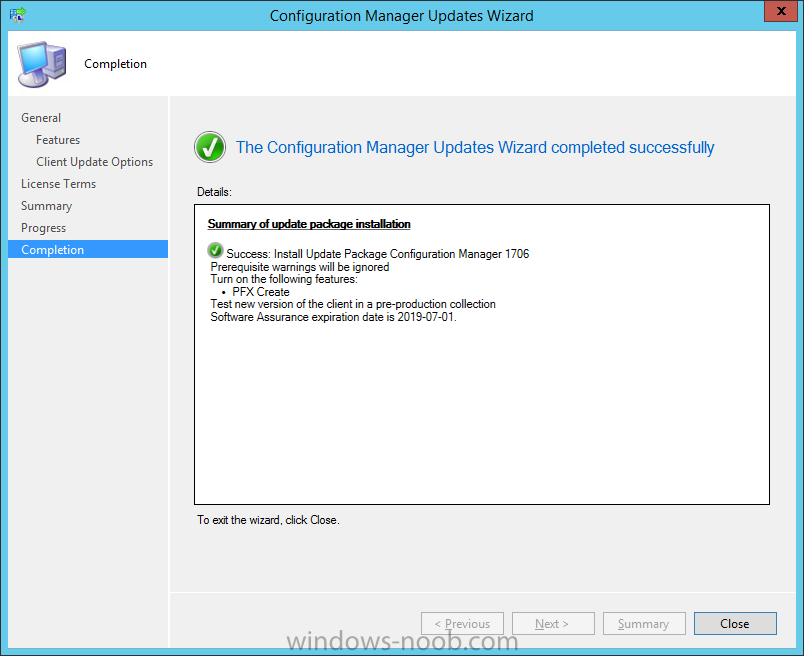Click the 'PFX Create' bullet item

point(261,292)
